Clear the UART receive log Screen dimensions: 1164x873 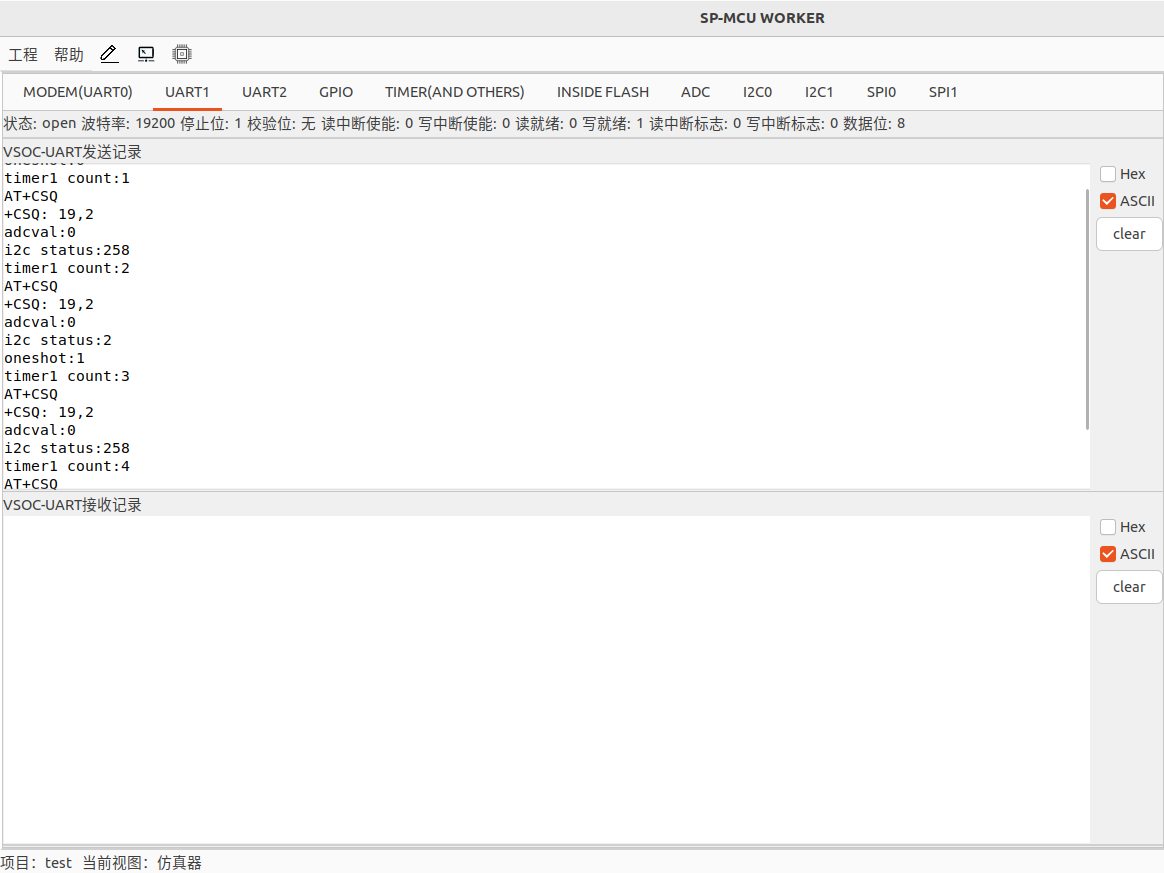tap(1129, 587)
